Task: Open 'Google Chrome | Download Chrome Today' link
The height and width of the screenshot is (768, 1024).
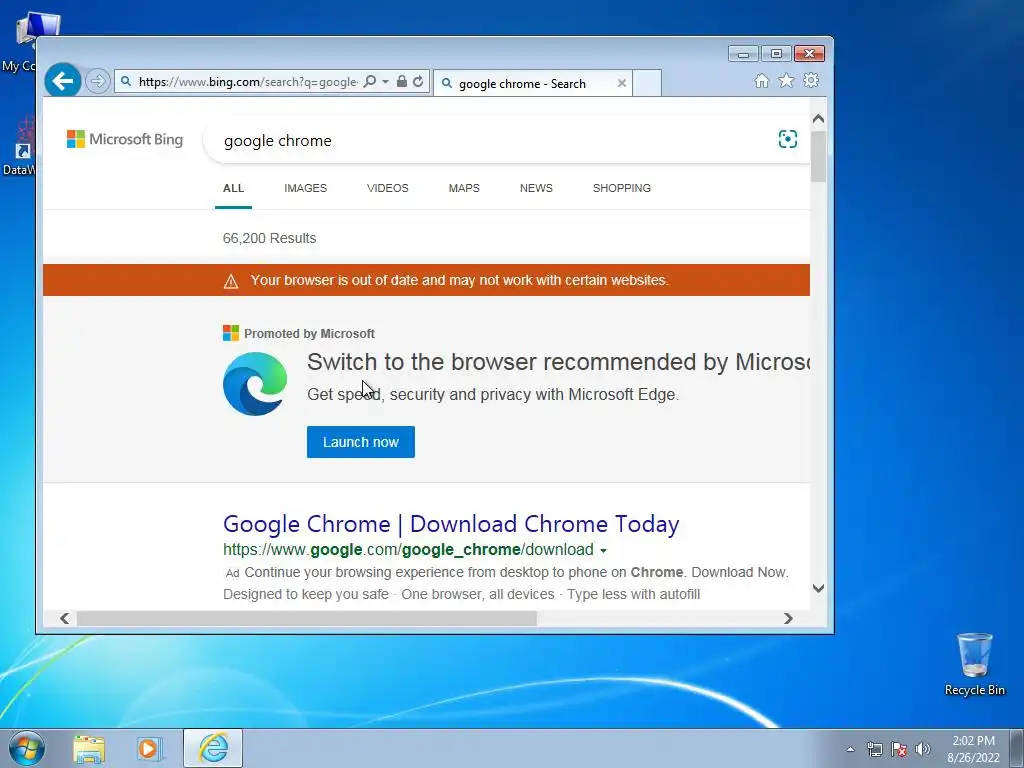Action: point(451,524)
